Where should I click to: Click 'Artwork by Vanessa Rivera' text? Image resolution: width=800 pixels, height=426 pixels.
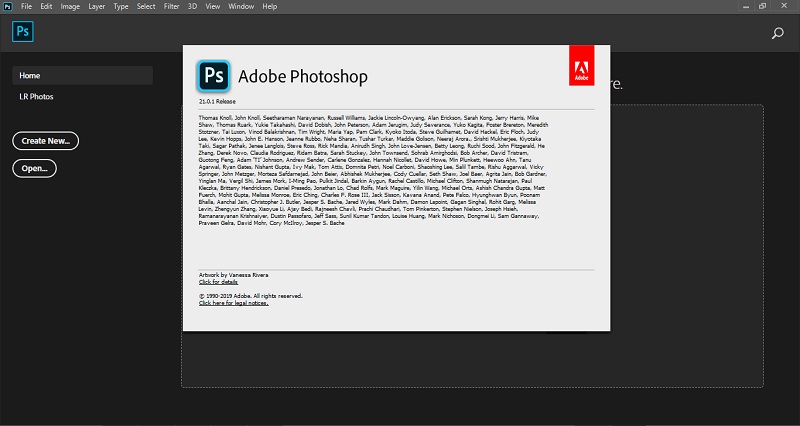234,275
